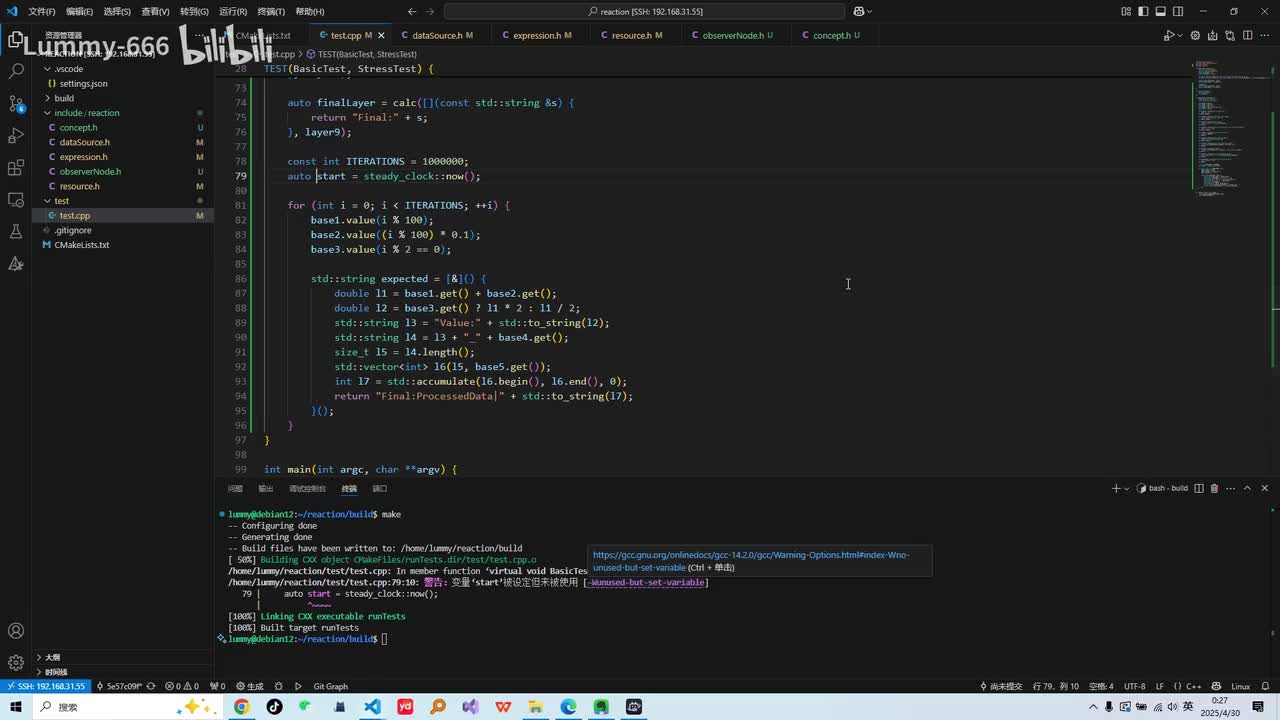The width and height of the screenshot is (1280, 720).
Task: Expand the 时间线 timeline section
Action: [56, 672]
